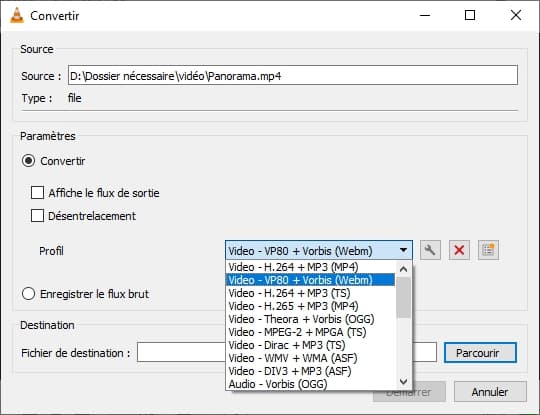Toggle the Désentrelacement checkbox
Screen dimensions: 540x415
click(37, 216)
